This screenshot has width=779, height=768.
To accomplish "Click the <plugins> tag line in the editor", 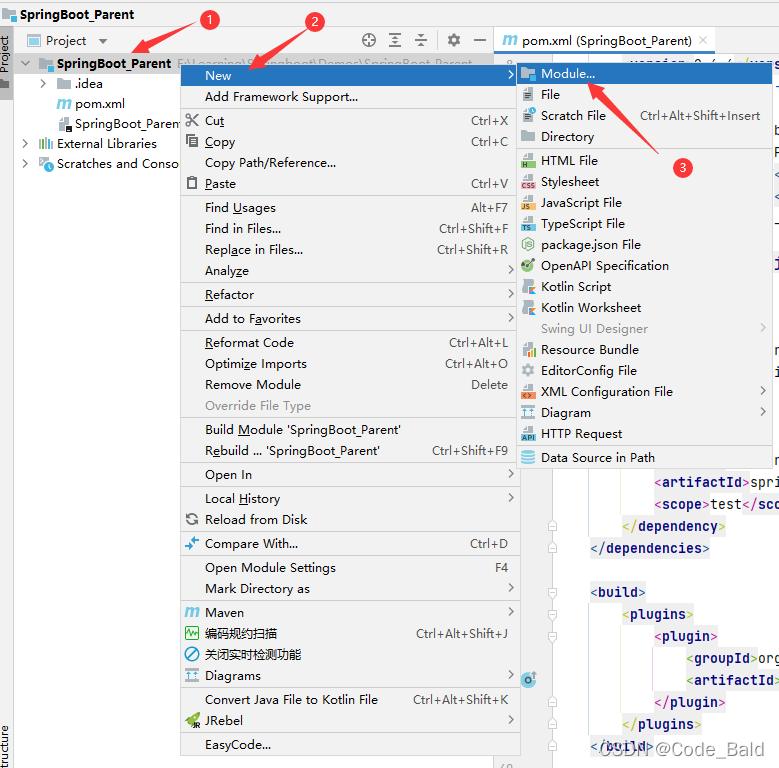I will [657, 614].
